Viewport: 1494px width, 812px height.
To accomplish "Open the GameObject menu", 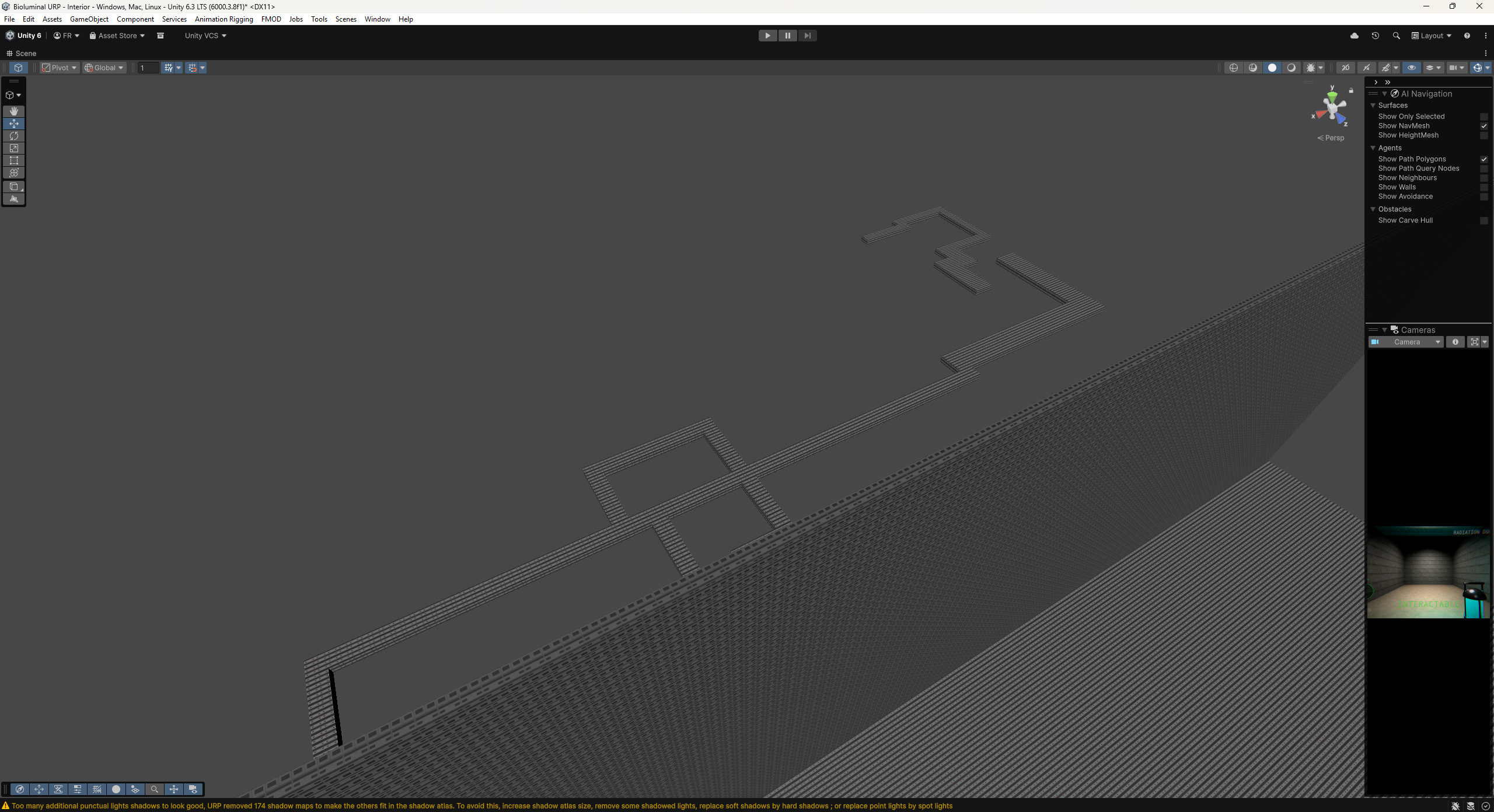I will click(x=89, y=19).
